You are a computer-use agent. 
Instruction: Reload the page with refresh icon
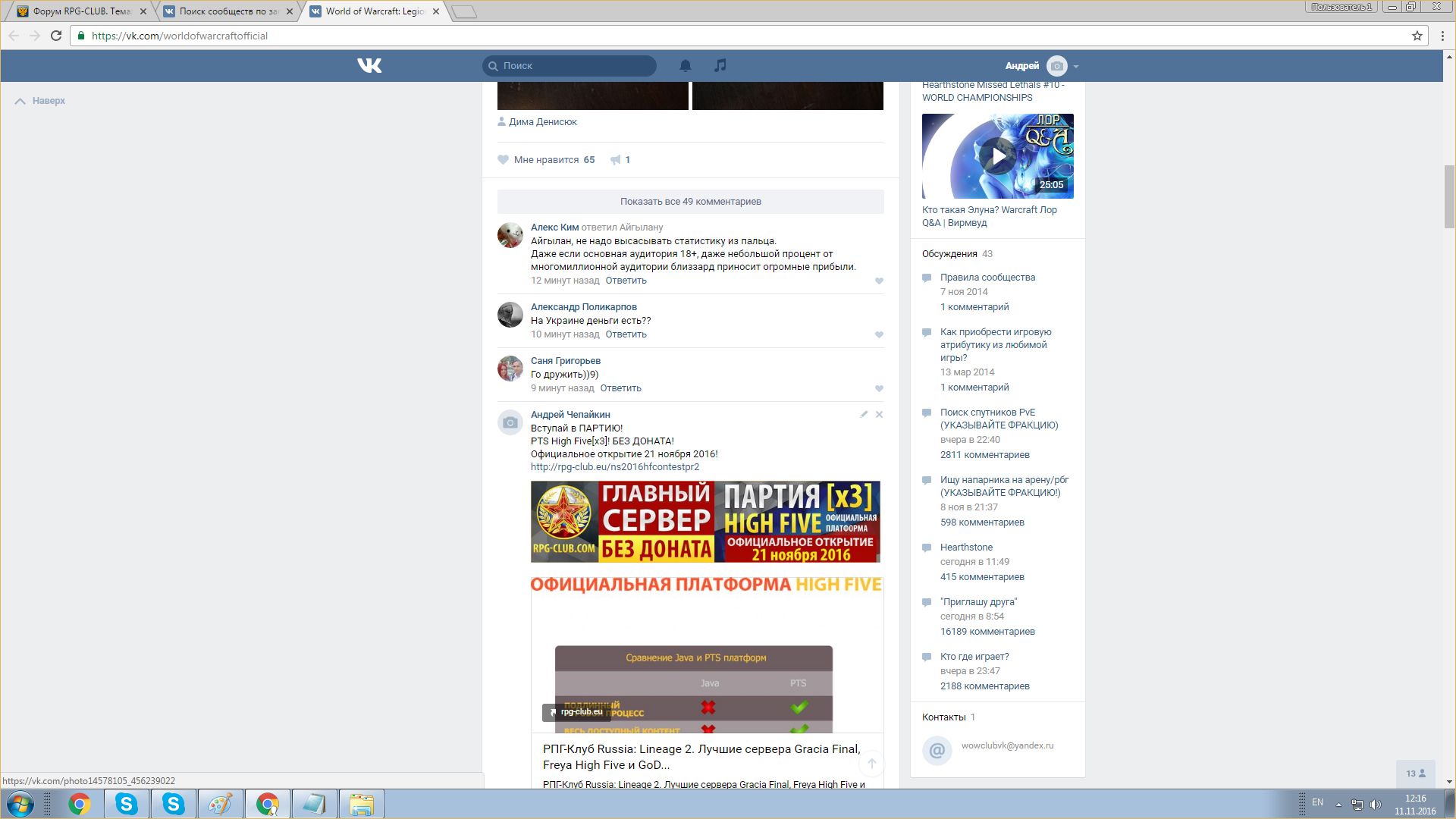coord(56,36)
